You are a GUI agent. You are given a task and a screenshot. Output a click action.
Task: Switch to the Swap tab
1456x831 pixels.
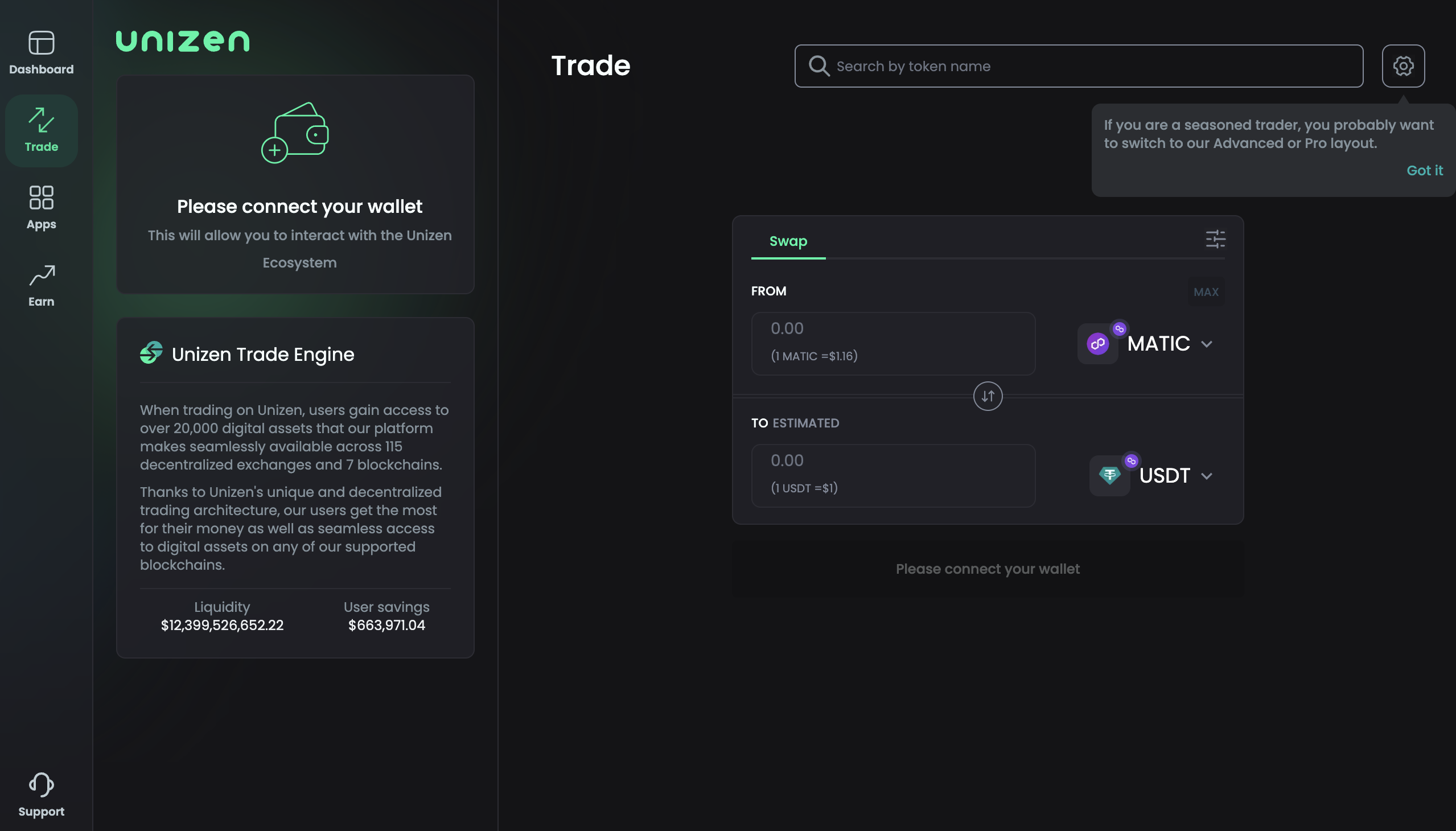[788, 241]
